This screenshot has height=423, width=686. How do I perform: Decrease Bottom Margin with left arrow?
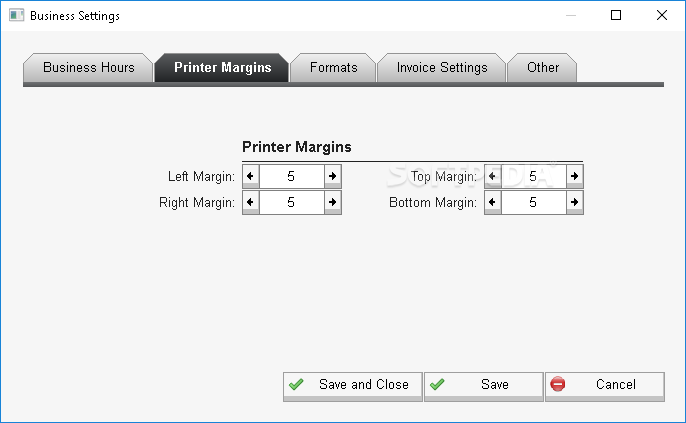pos(493,203)
